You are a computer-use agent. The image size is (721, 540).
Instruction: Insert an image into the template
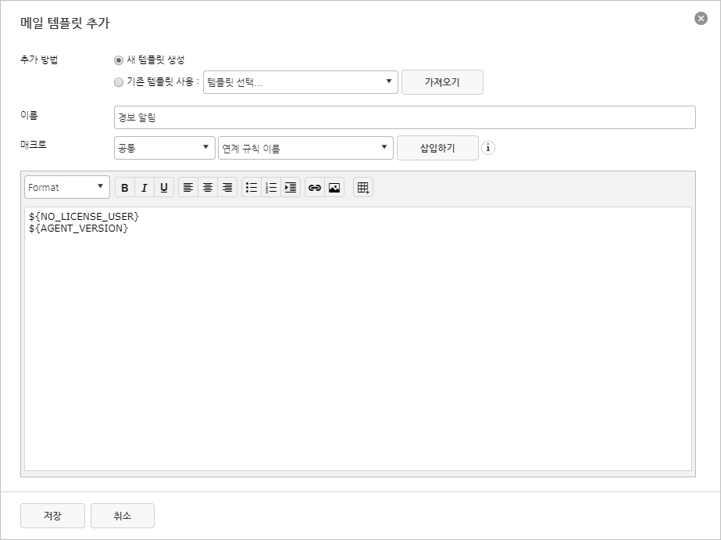[334, 187]
